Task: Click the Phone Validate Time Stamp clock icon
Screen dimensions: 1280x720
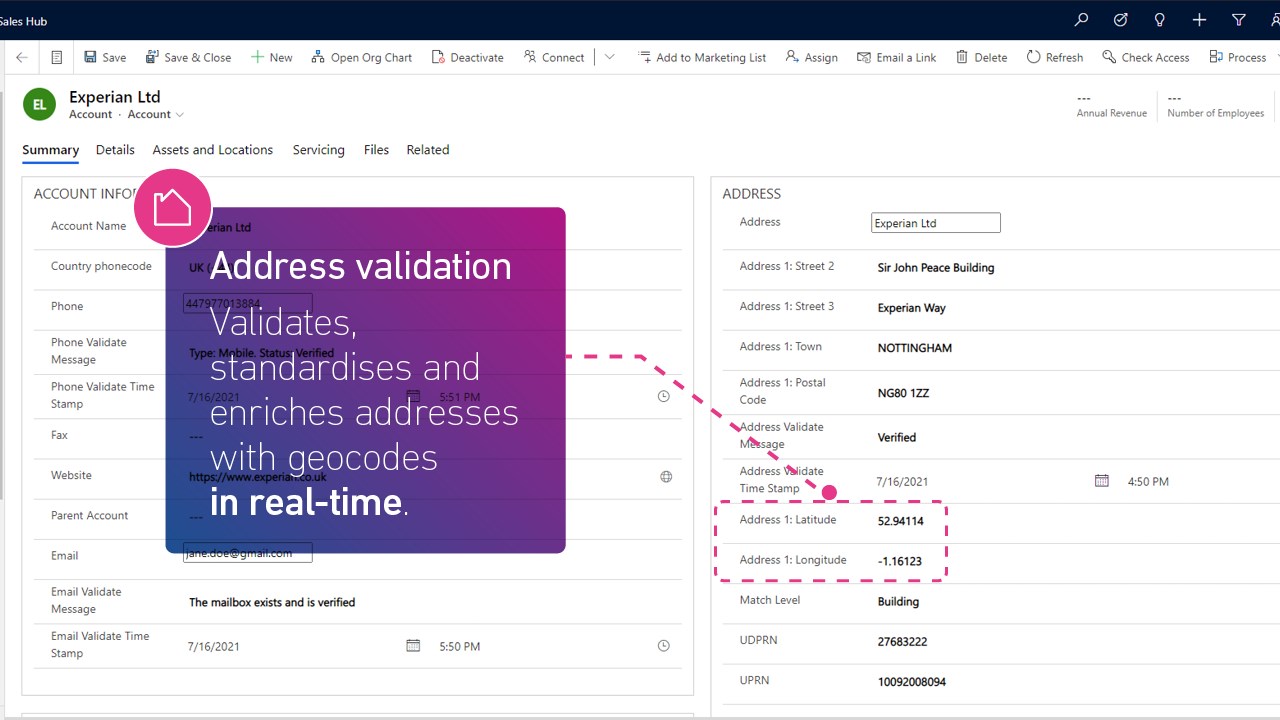Action: click(x=663, y=397)
